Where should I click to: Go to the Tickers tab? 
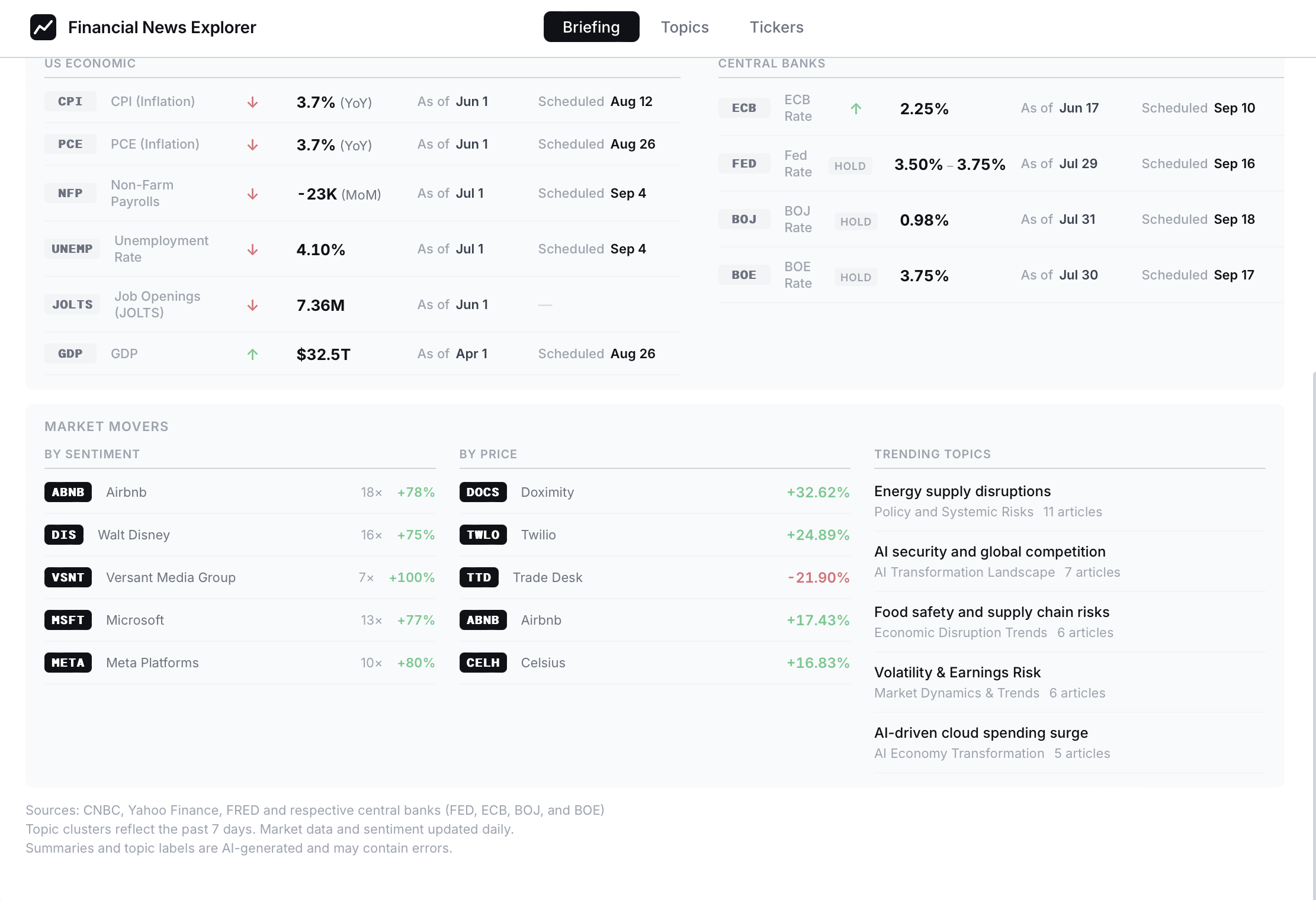pos(776,27)
